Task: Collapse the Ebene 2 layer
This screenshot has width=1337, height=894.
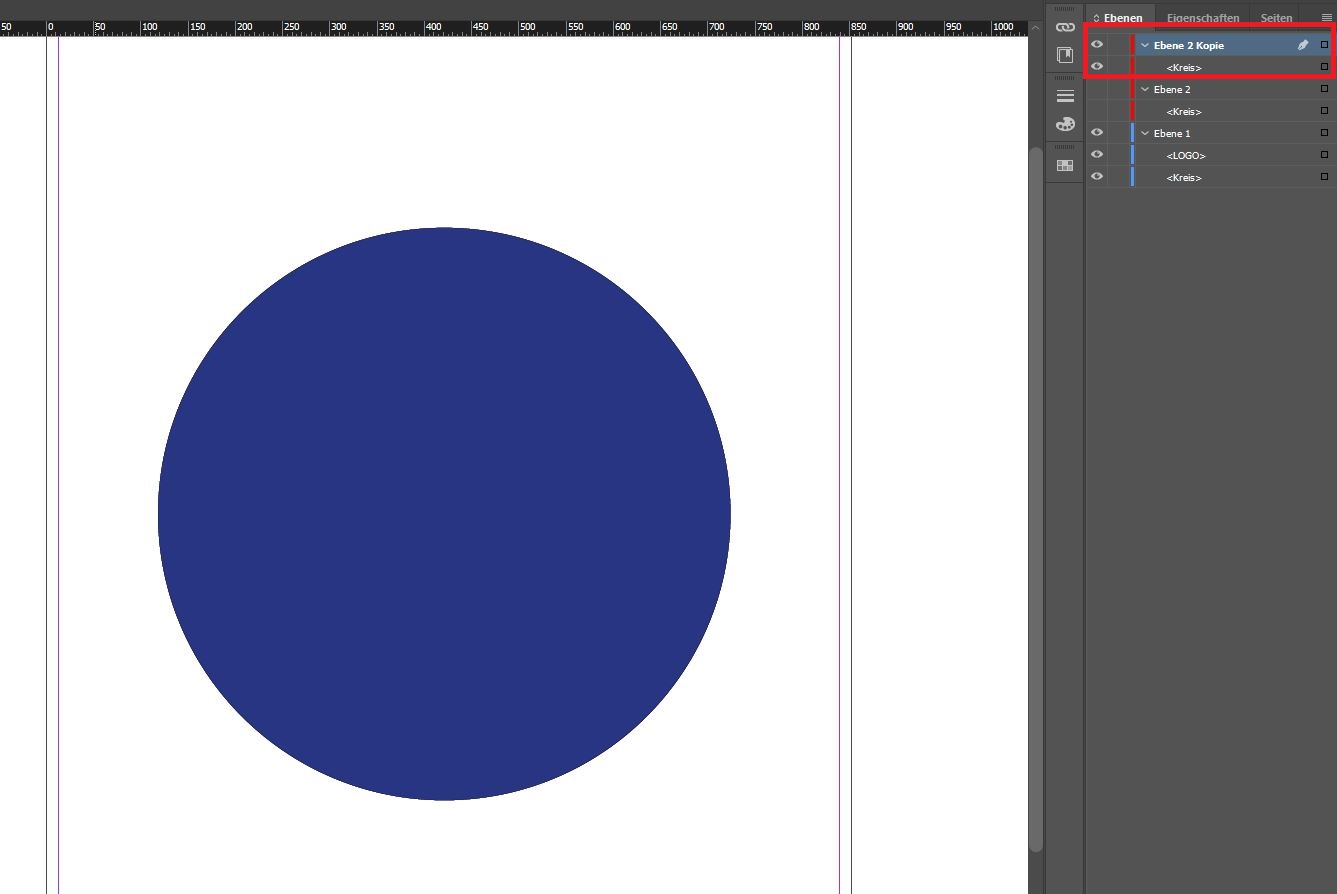Action: pyautogui.click(x=1145, y=90)
